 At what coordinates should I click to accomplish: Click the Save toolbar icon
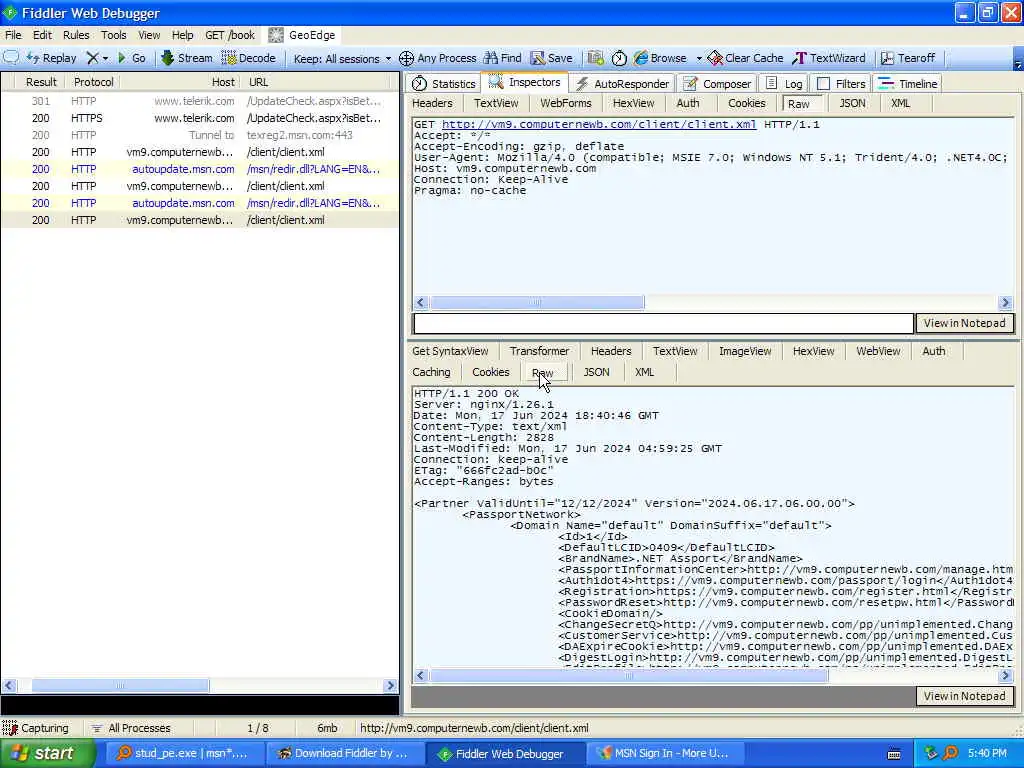[551, 58]
